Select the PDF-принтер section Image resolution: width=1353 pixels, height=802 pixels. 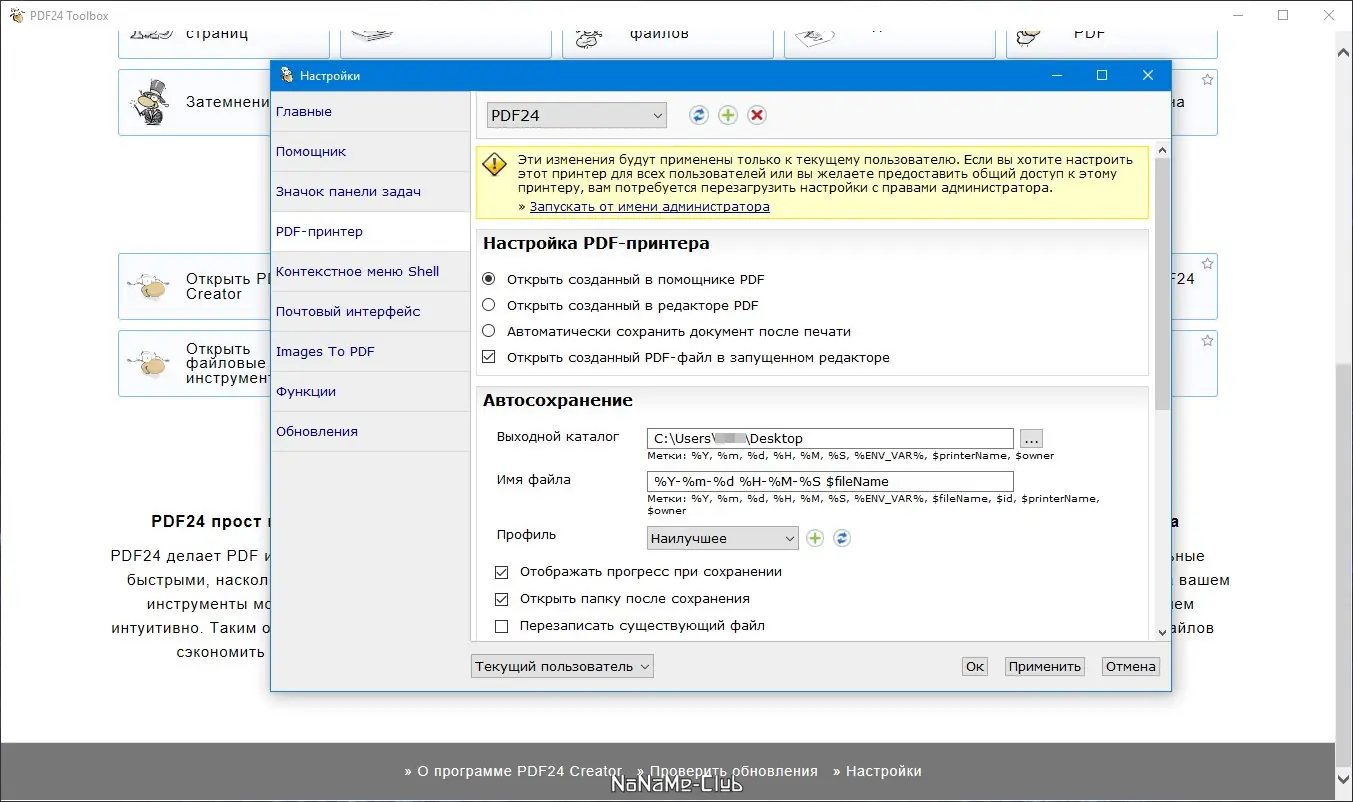(x=370, y=232)
